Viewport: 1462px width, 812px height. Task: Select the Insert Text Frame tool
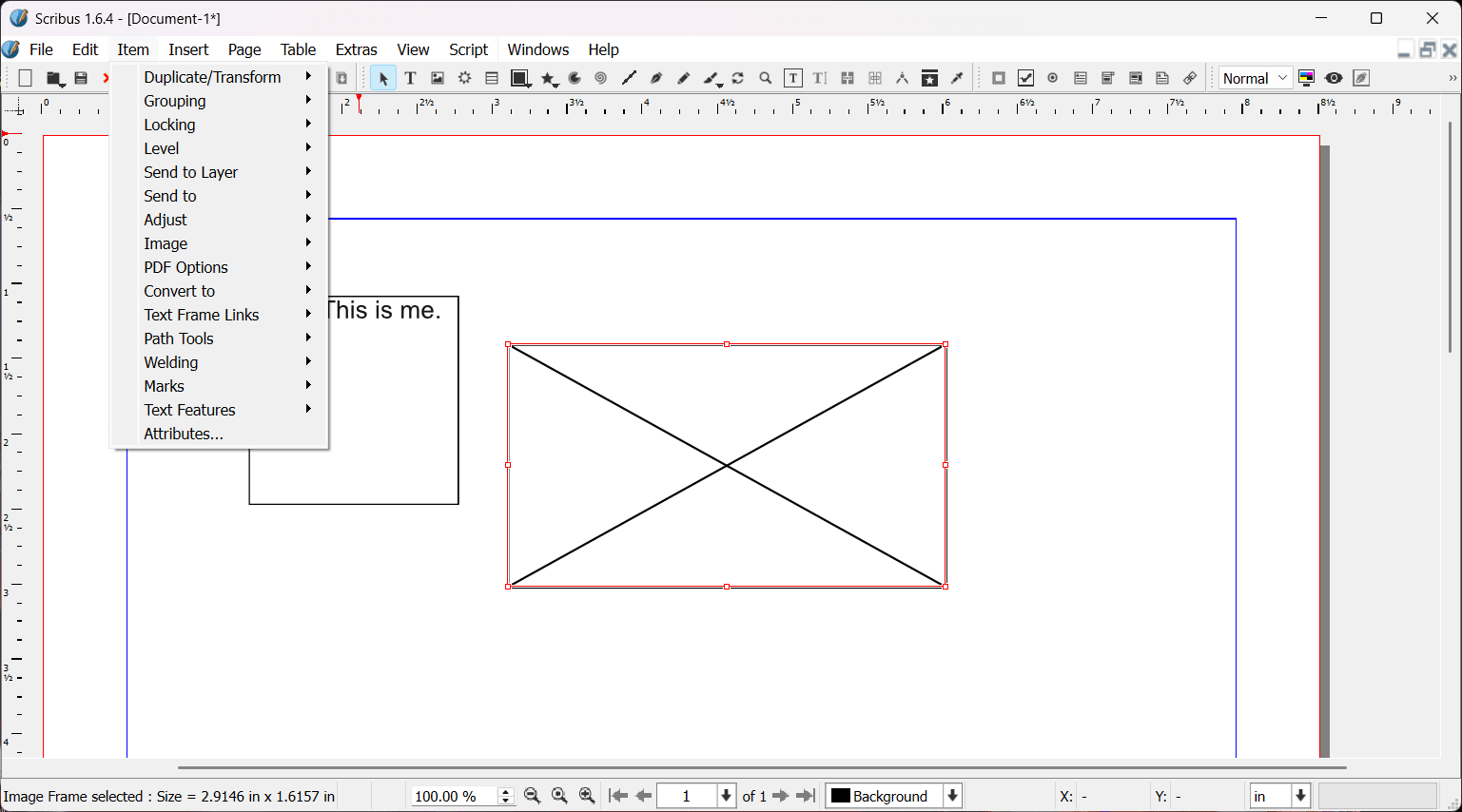(x=411, y=79)
